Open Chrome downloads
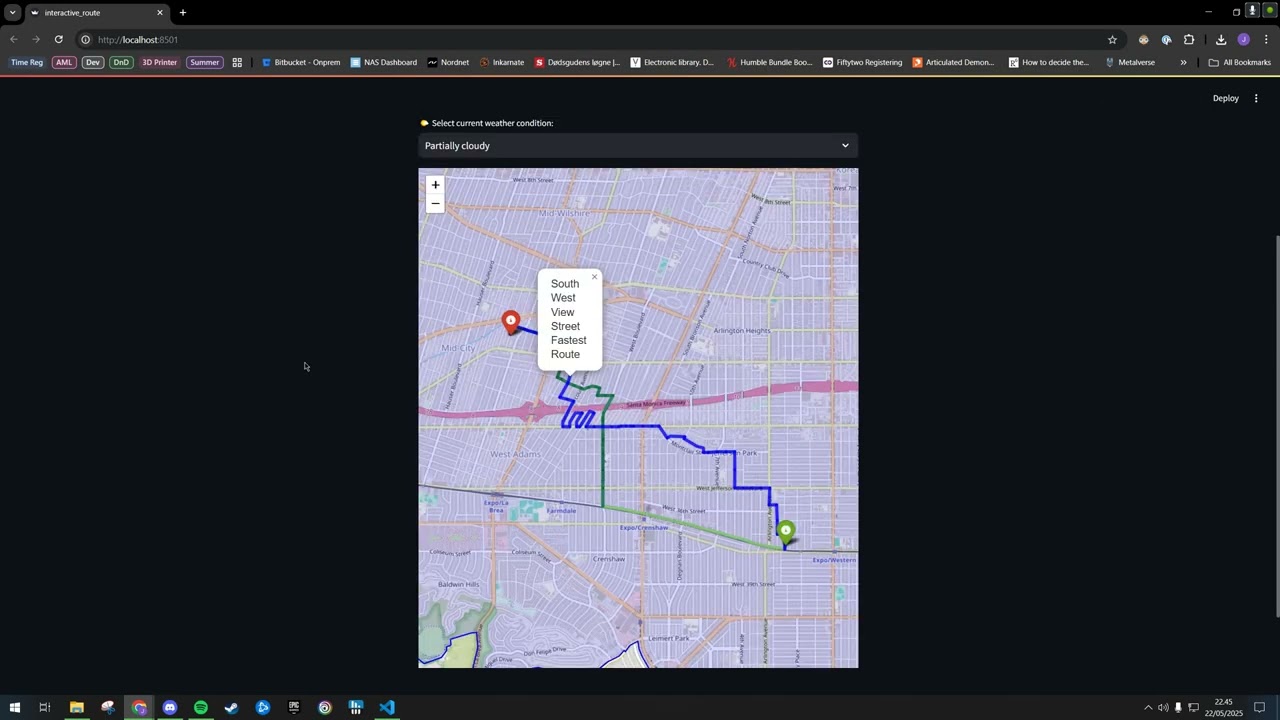1280x720 pixels. [1221, 40]
